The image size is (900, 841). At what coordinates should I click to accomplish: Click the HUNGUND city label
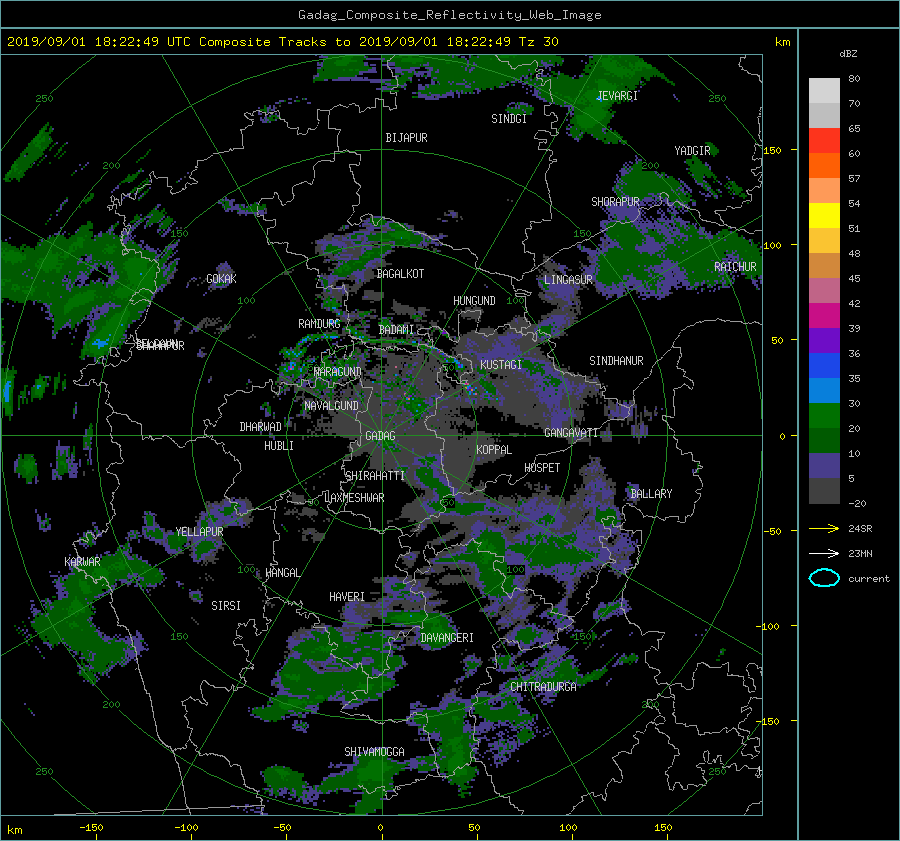[x=474, y=301]
